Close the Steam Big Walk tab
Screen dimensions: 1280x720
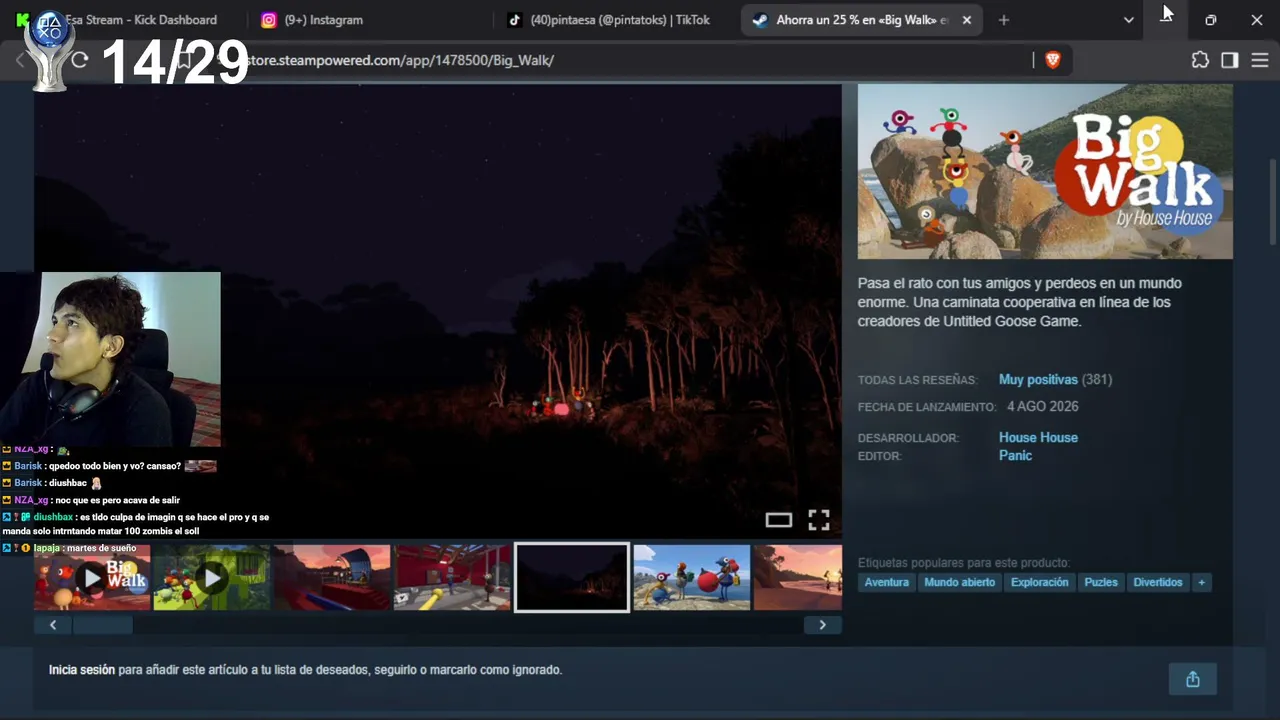click(967, 20)
